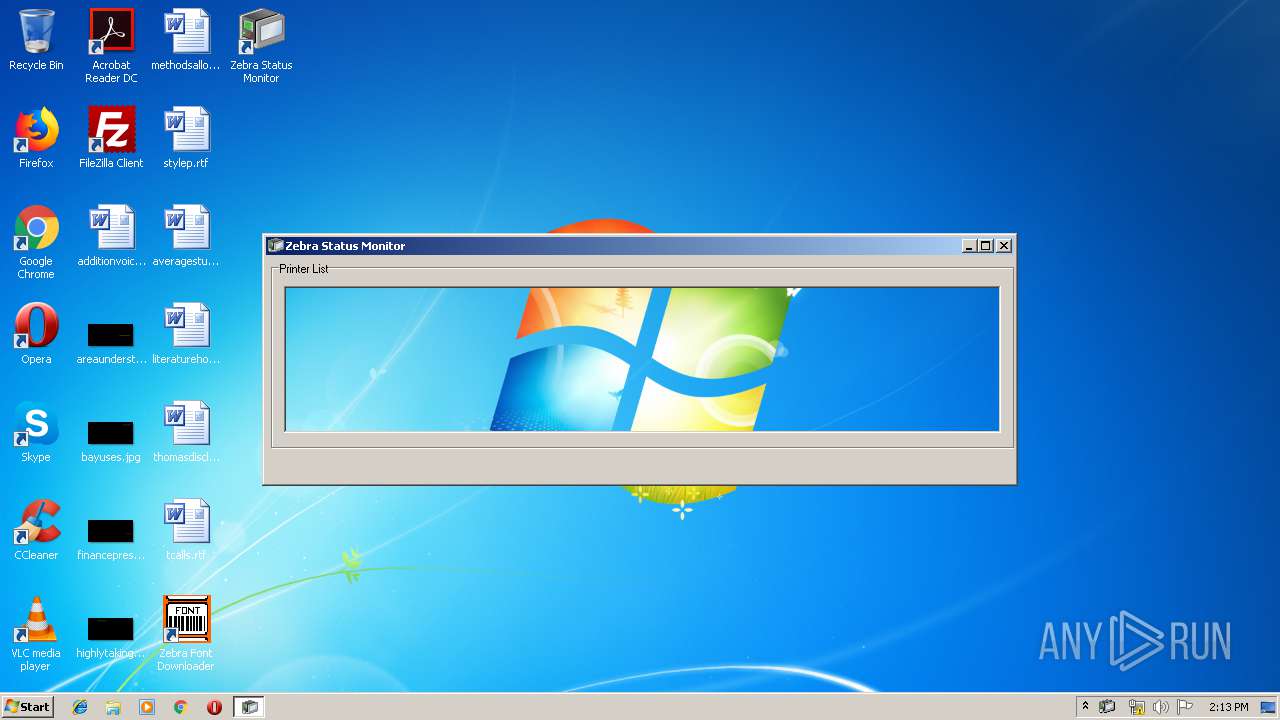Open Chrome from the taskbar

pyautogui.click(x=180, y=707)
